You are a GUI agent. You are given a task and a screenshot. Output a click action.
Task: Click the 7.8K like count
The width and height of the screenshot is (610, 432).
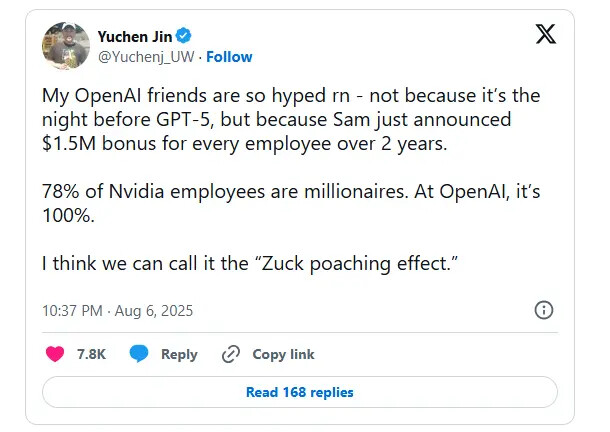91,354
